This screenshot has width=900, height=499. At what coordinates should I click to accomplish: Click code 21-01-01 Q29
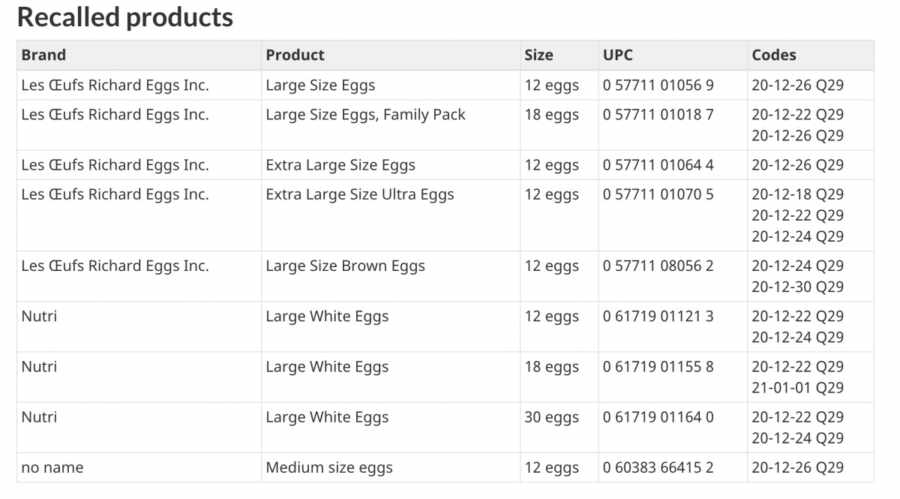[797, 388]
